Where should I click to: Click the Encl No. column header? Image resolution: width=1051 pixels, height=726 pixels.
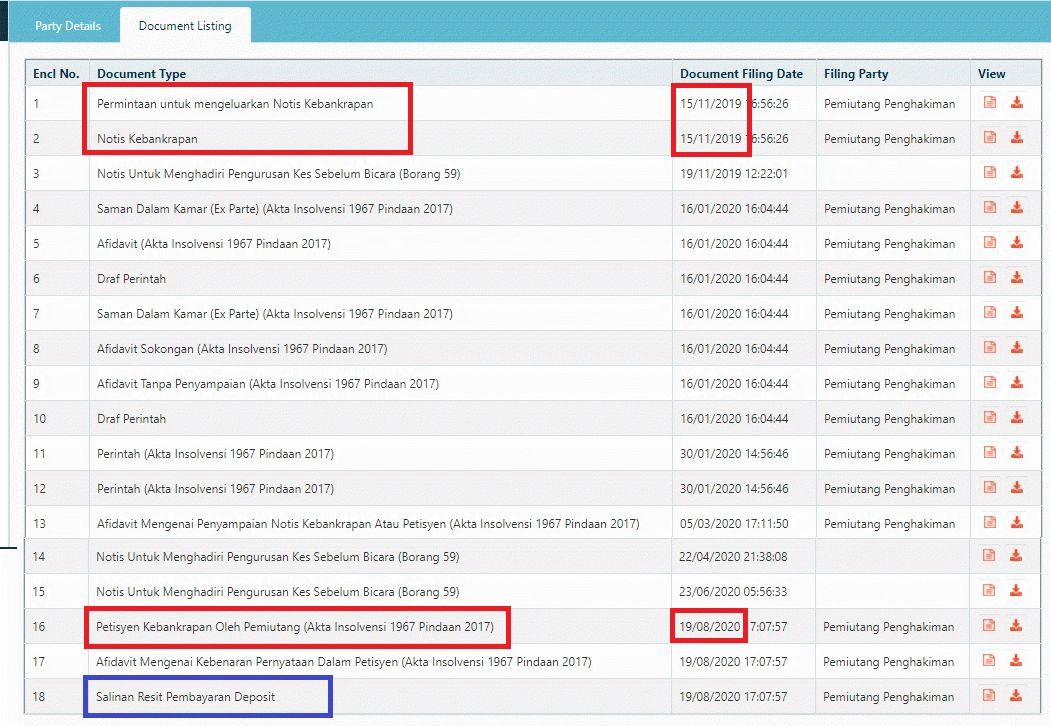coord(56,74)
